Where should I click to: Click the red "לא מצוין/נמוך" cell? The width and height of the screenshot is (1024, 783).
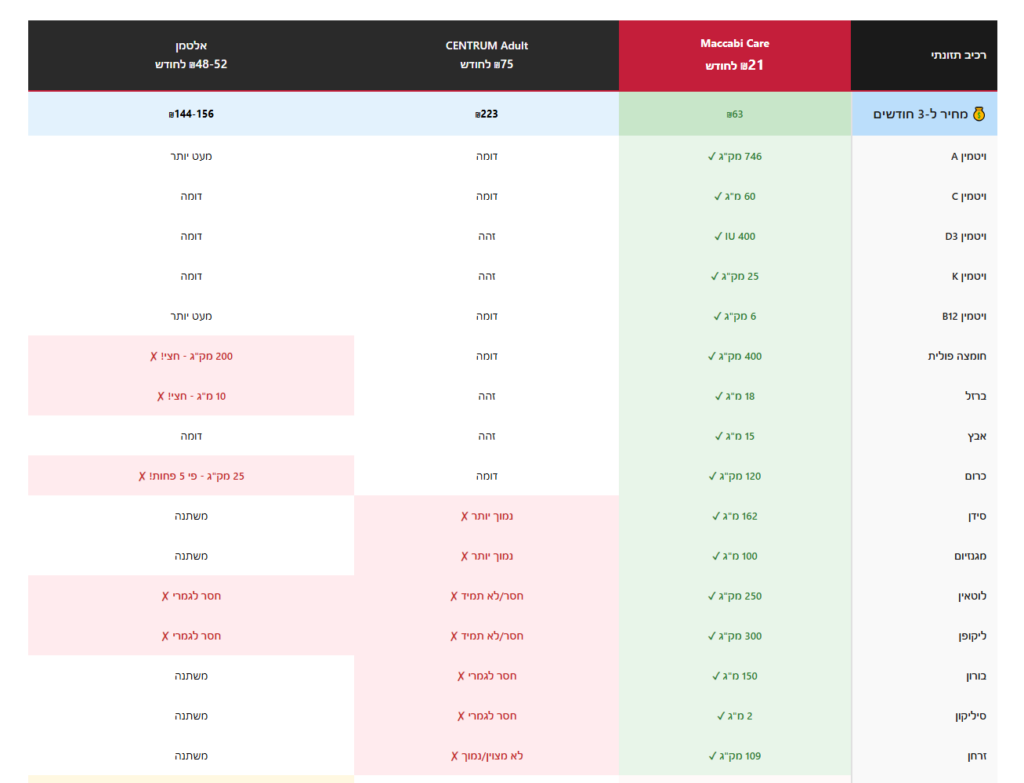[487, 756]
